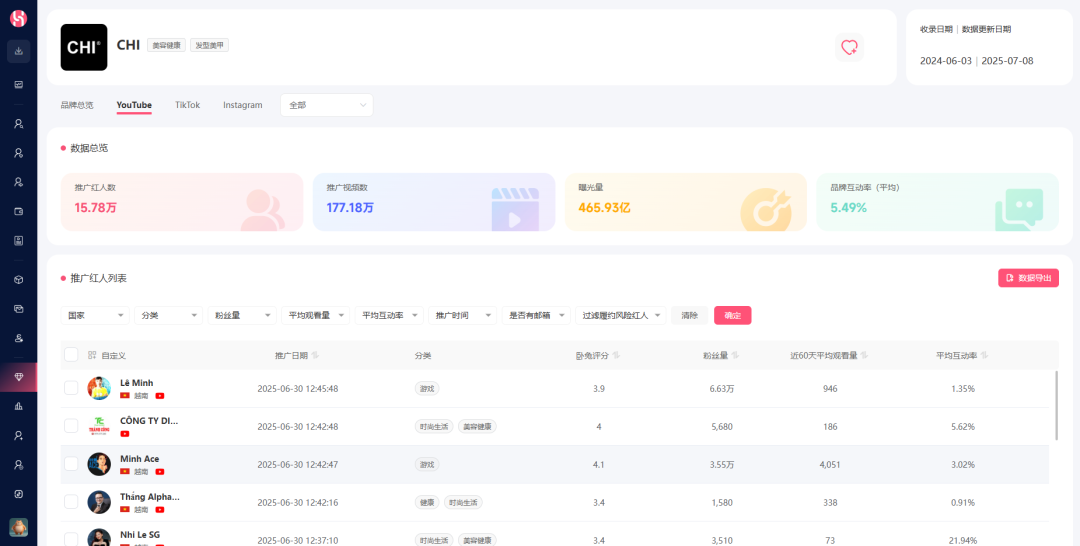
Task: Click the table vertical scrollbar
Action: pos(1057,405)
